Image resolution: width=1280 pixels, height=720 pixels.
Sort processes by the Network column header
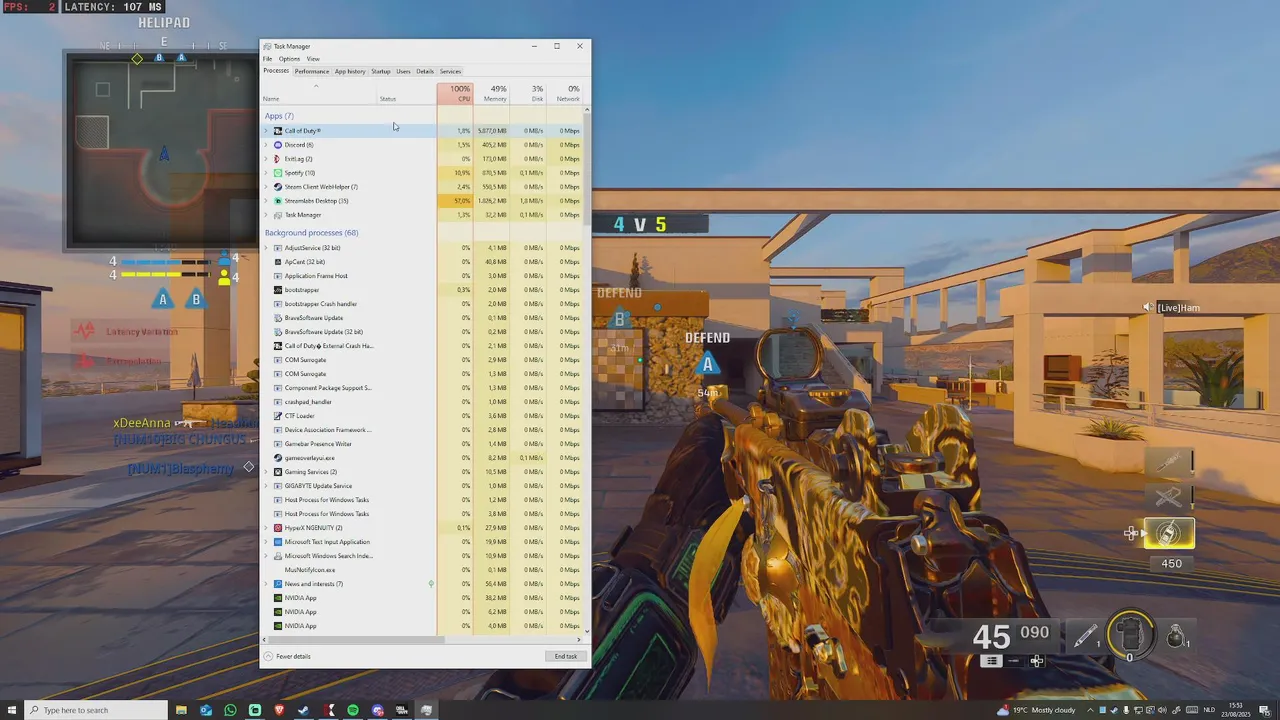[x=564, y=93]
